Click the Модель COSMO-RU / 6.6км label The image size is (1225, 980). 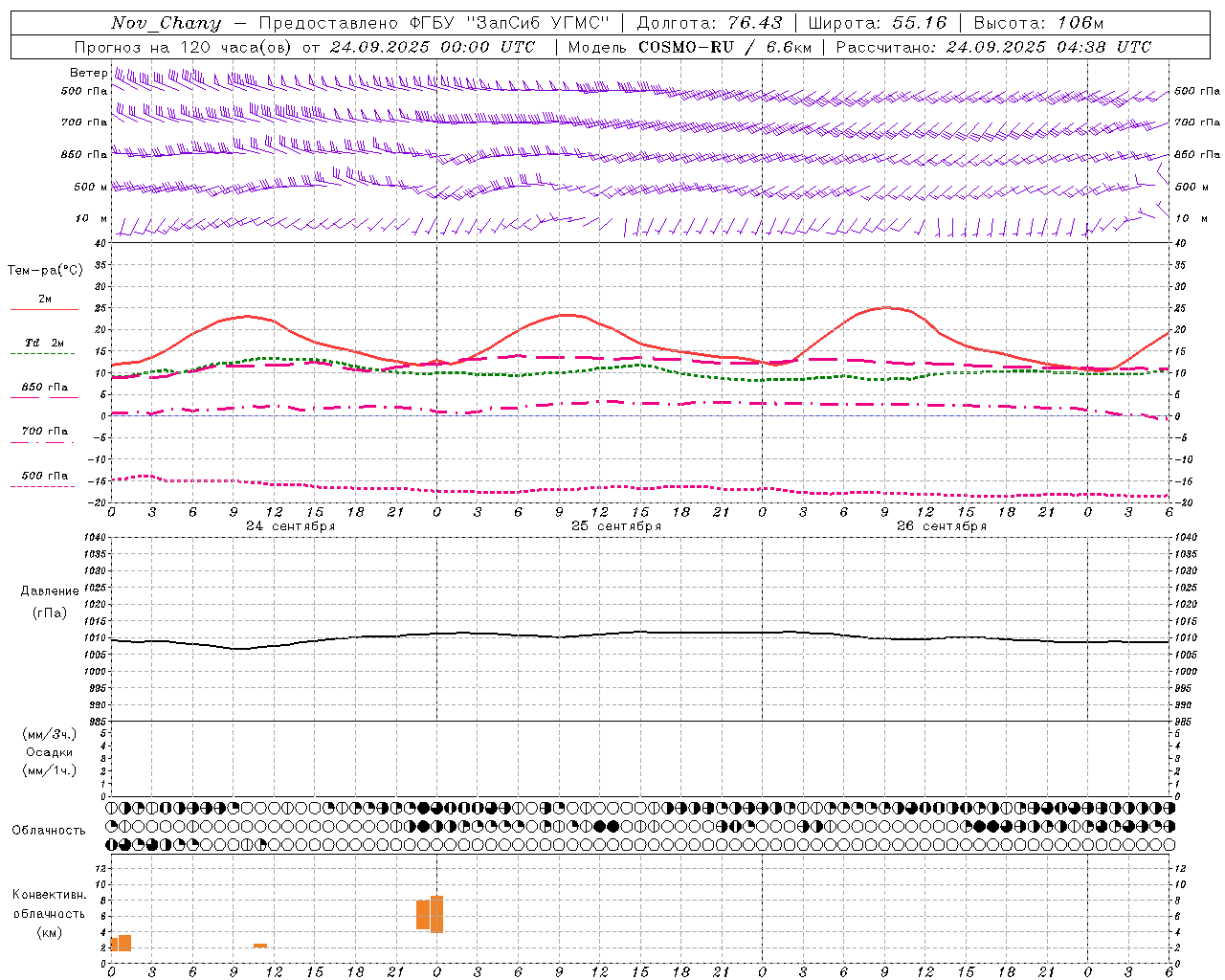(689, 47)
